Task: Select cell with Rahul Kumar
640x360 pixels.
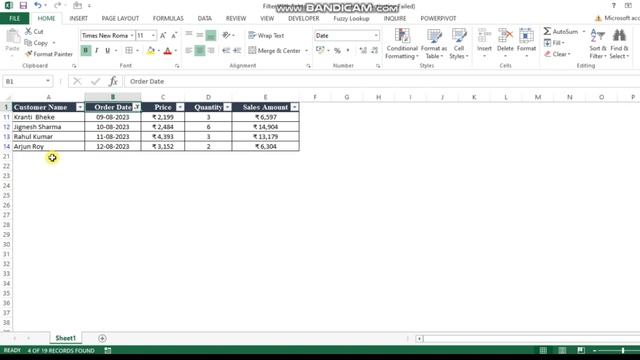Action: coord(48,136)
